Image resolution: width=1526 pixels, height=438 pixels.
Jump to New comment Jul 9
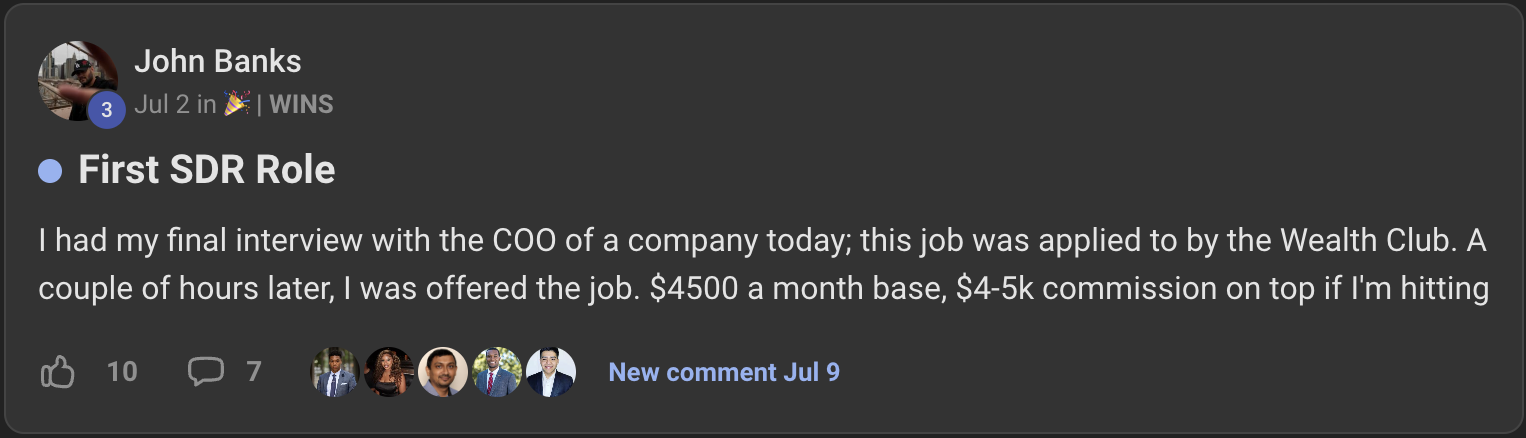pos(724,373)
